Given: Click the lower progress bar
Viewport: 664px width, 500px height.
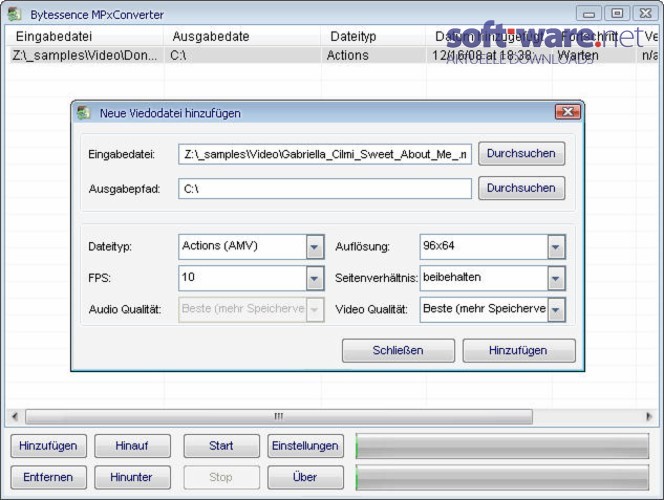Looking at the screenshot, I should tap(502, 477).
